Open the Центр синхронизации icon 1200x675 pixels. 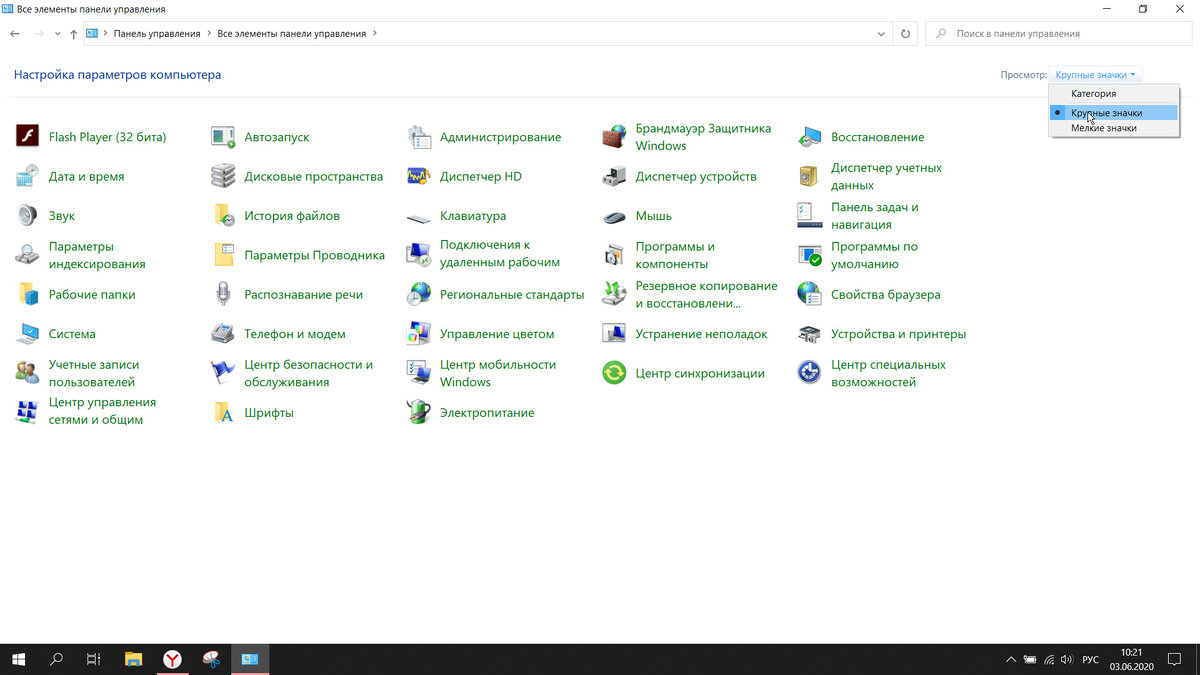[614, 373]
